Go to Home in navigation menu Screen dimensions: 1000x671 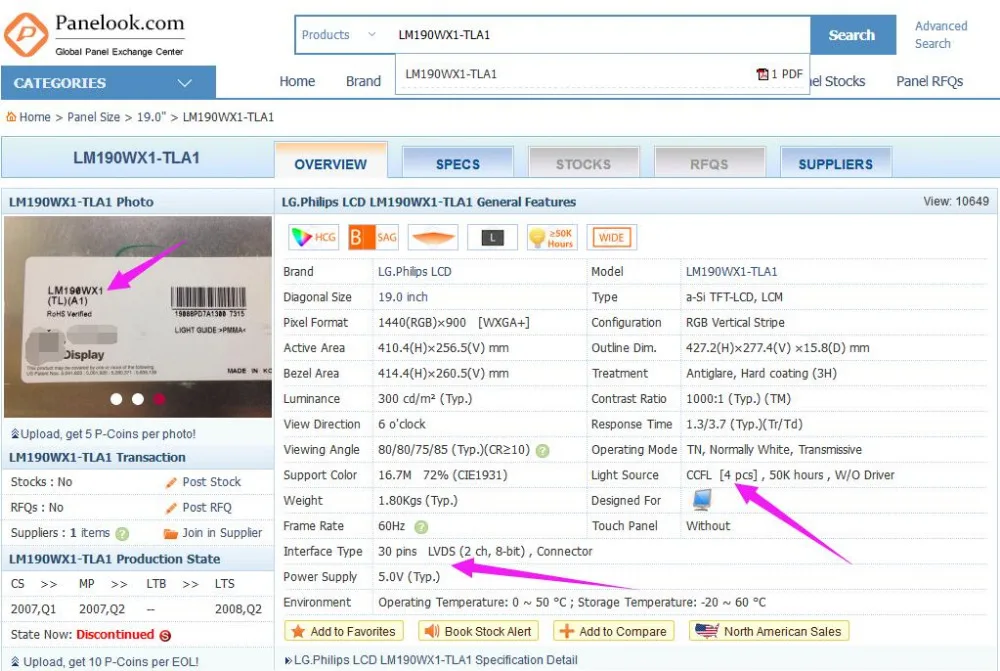(297, 82)
